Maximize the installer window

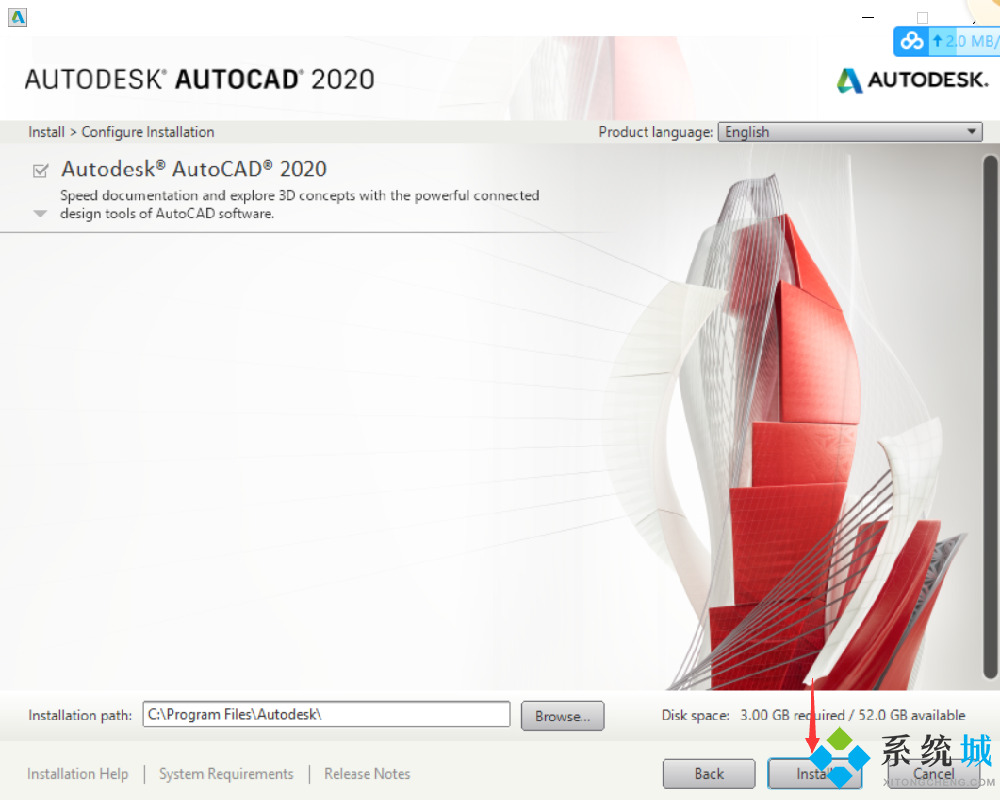pyautogui.click(x=922, y=17)
